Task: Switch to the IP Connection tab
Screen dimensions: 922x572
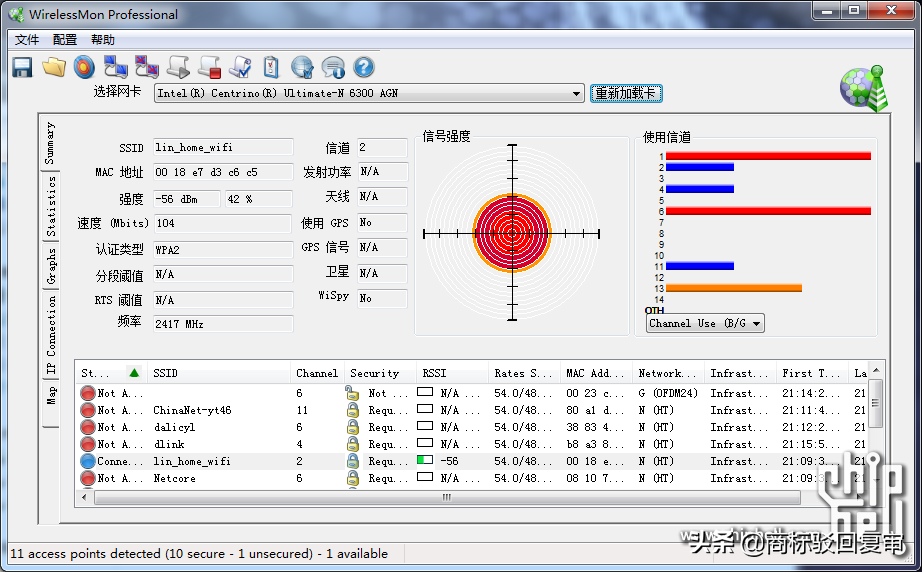Action: tap(51, 334)
